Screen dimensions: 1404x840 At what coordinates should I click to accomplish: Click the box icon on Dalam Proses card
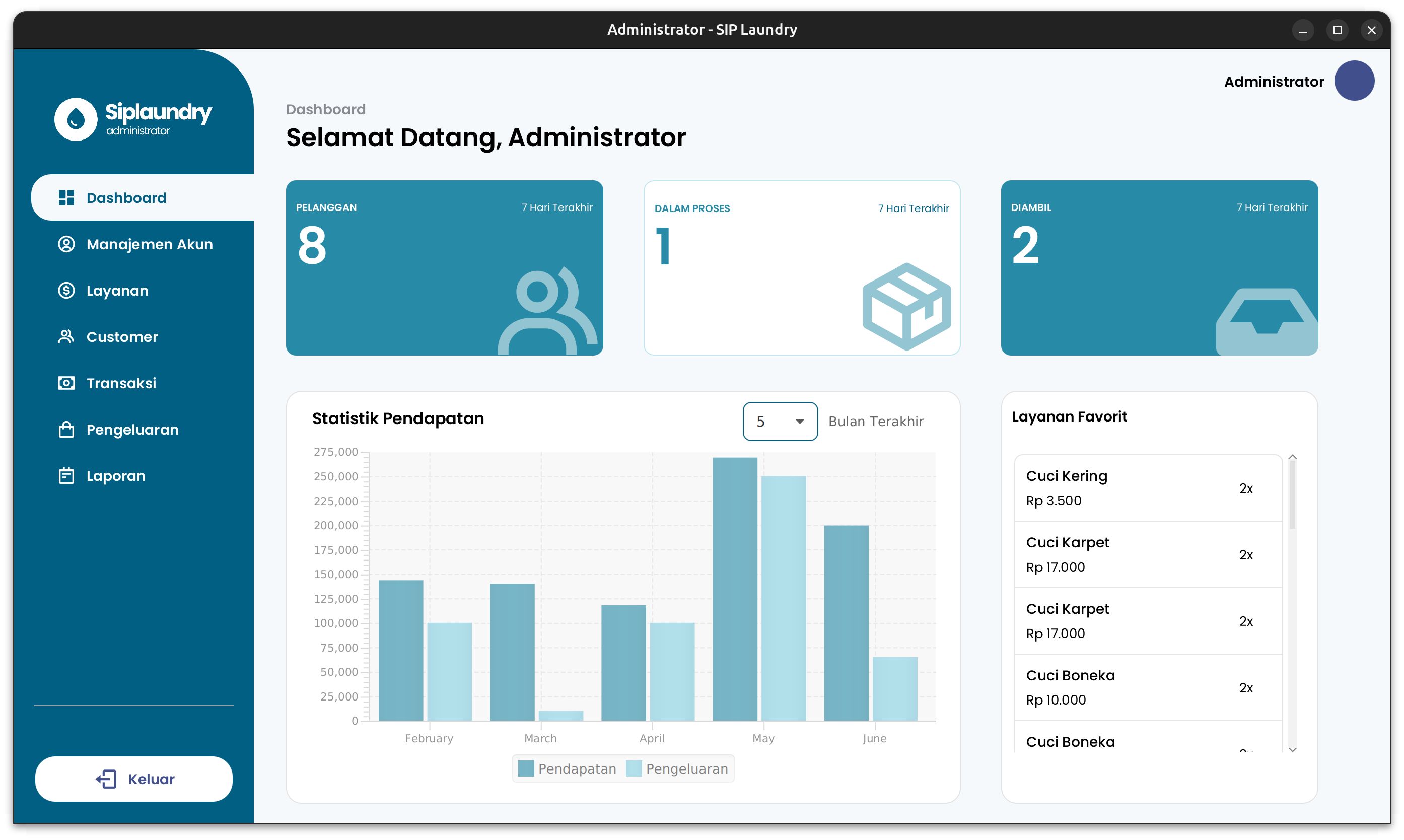click(x=906, y=306)
